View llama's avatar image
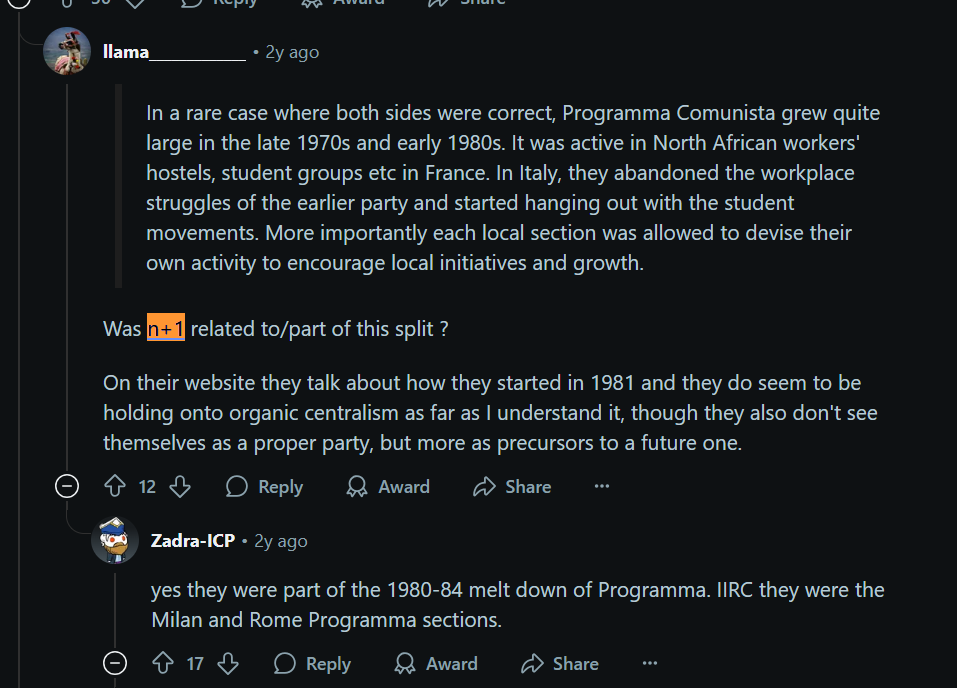Viewport: 957px width, 688px height. [x=67, y=51]
